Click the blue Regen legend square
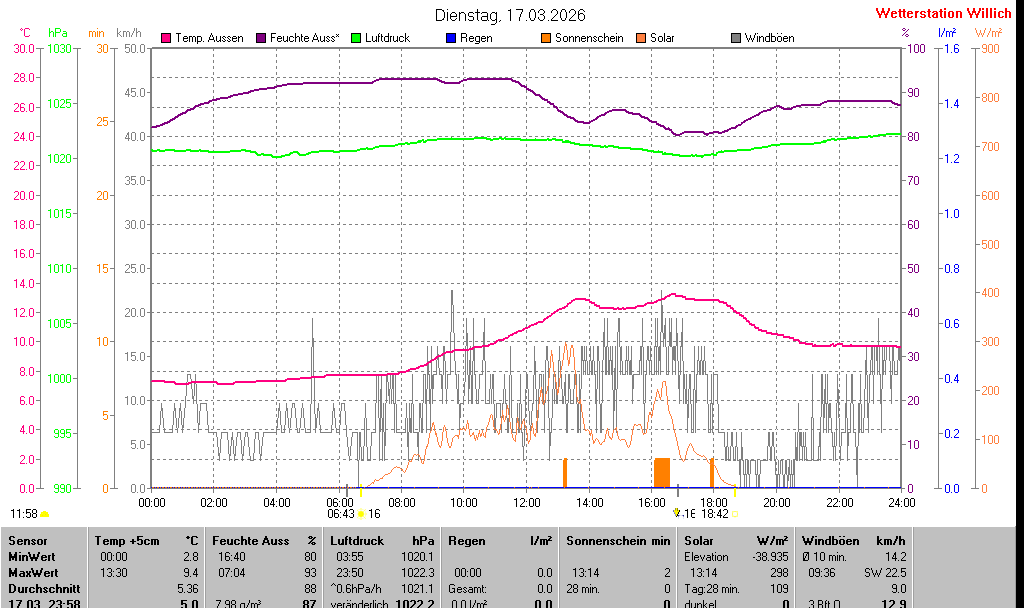The height and width of the screenshot is (608, 1024). click(x=451, y=38)
